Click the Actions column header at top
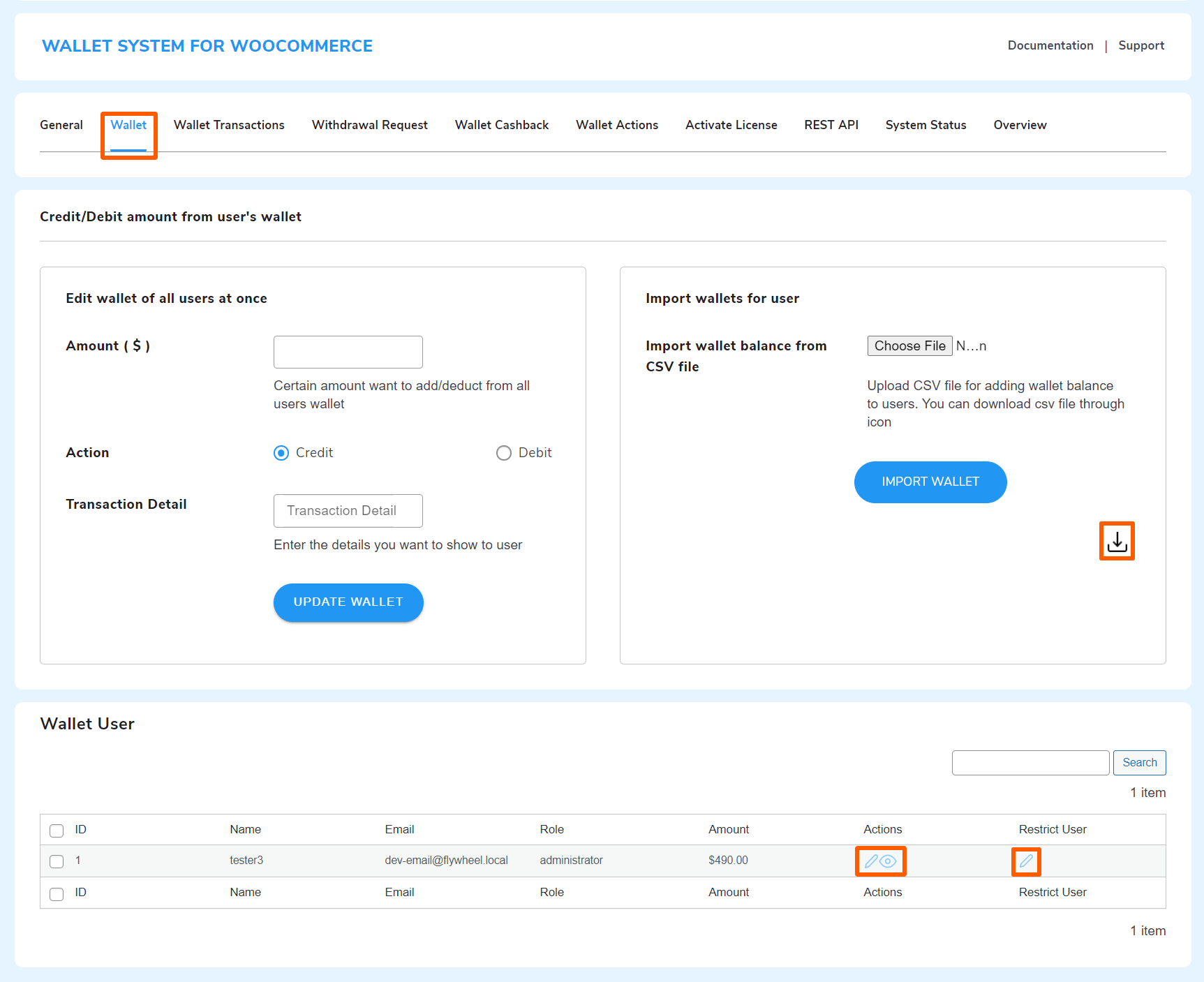This screenshot has width=1204, height=982. pyautogui.click(x=883, y=829)
